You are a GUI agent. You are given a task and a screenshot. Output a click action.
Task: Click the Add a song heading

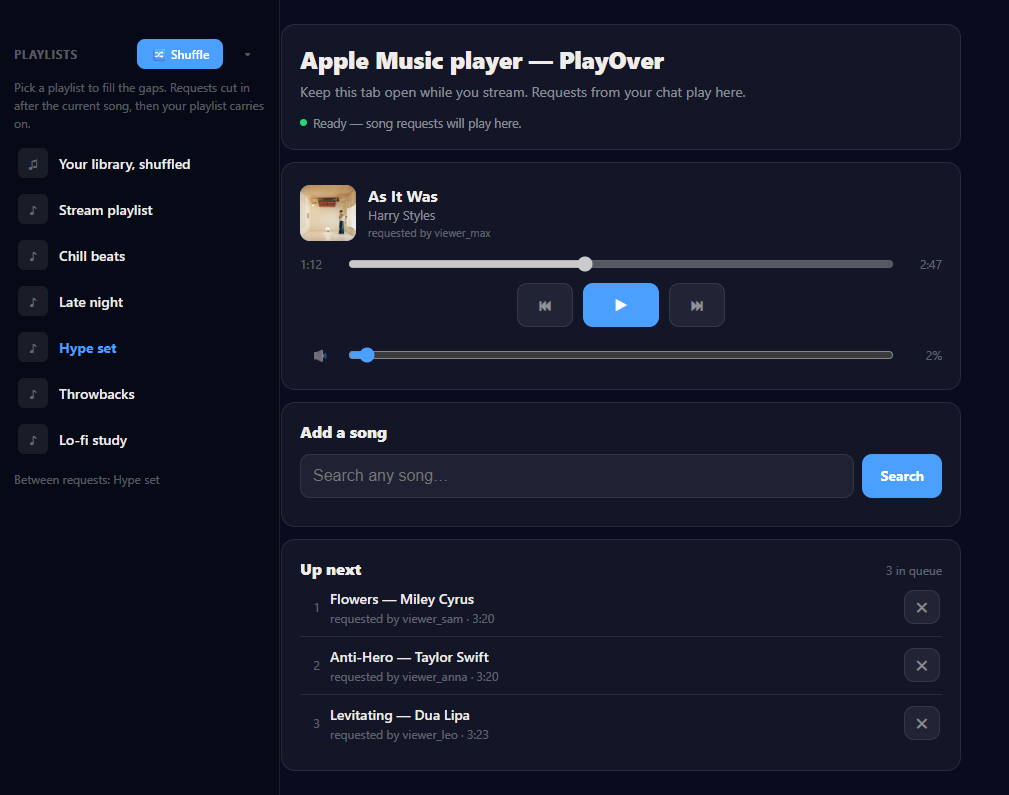coord(344,433)
